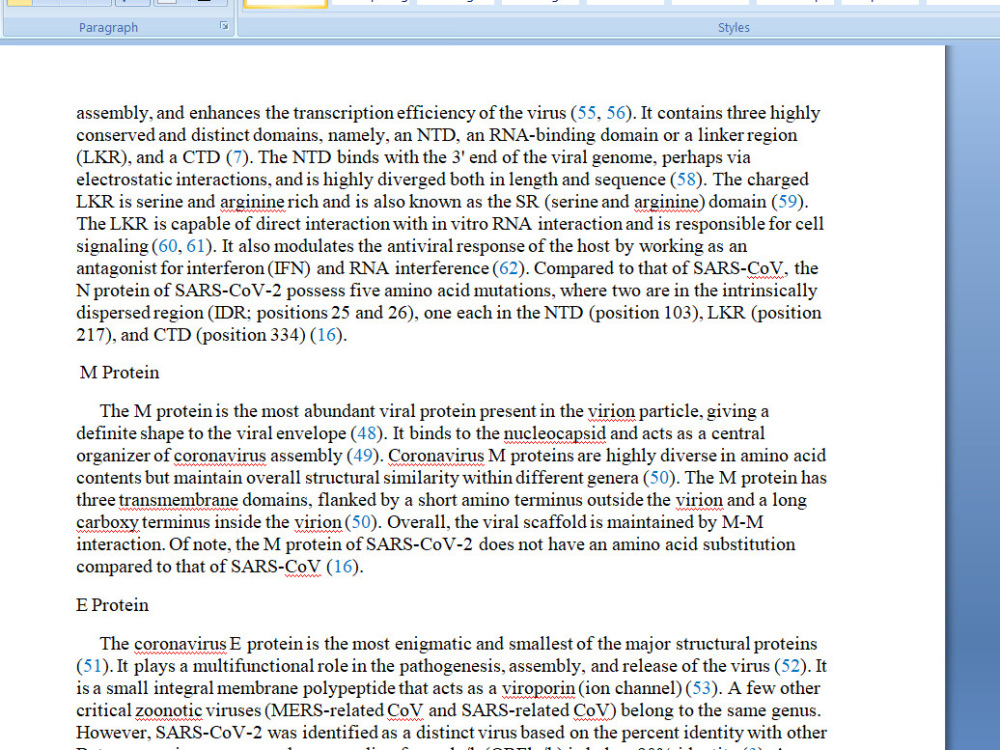Place cursor in E Protein heading

pos(112,605)
